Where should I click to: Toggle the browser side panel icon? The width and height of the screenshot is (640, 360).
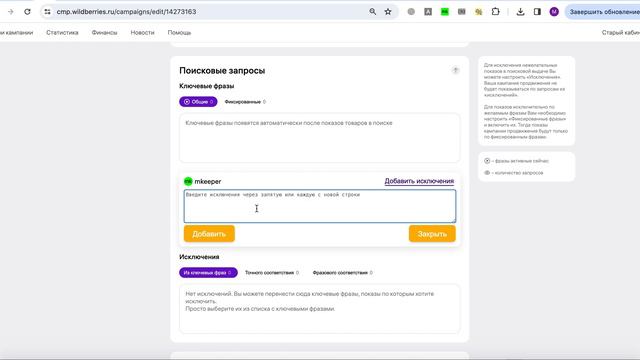tap(537, 12)
